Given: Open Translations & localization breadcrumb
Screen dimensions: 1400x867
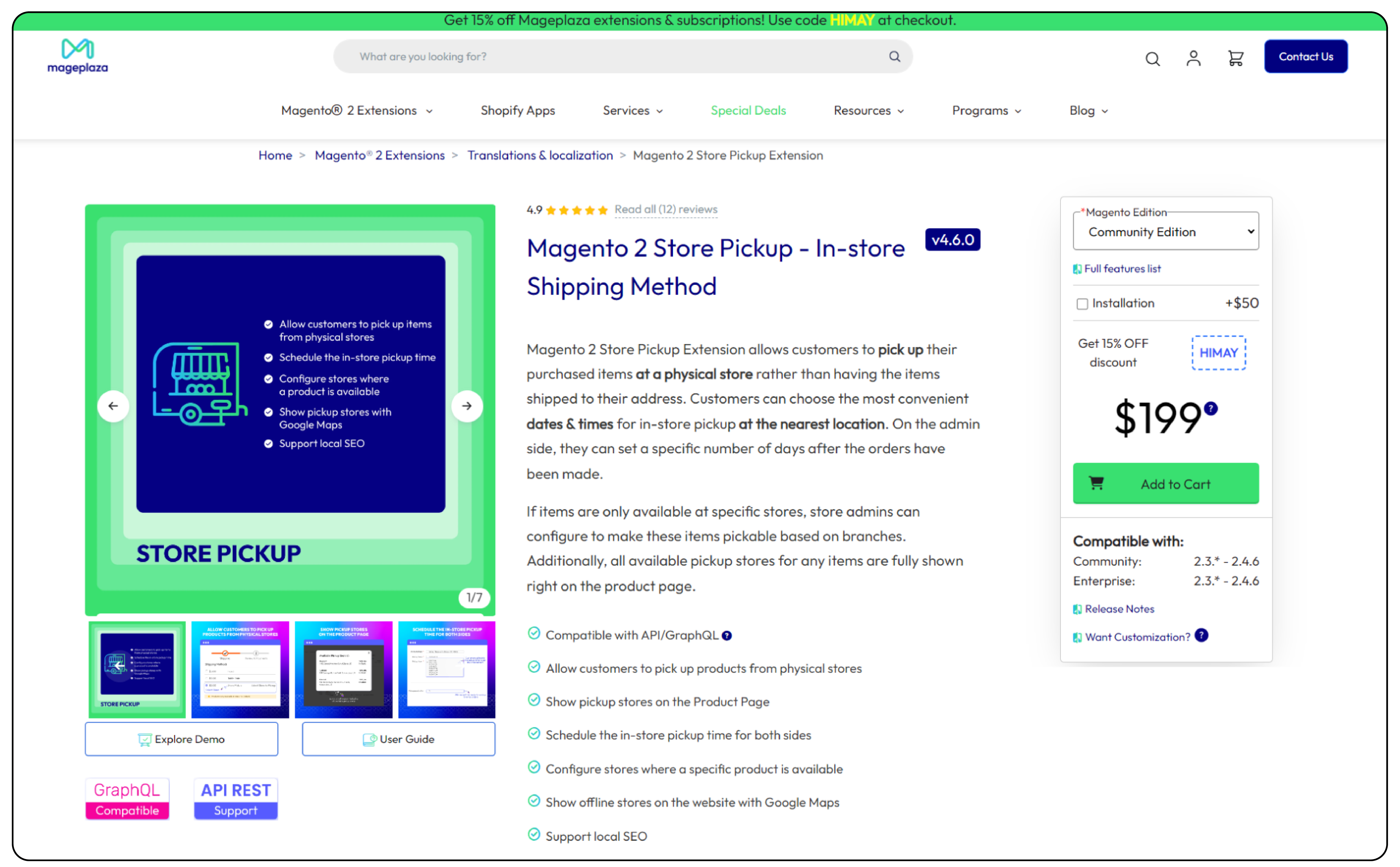Looking at the screenshot, I should (x=540, y=155).
